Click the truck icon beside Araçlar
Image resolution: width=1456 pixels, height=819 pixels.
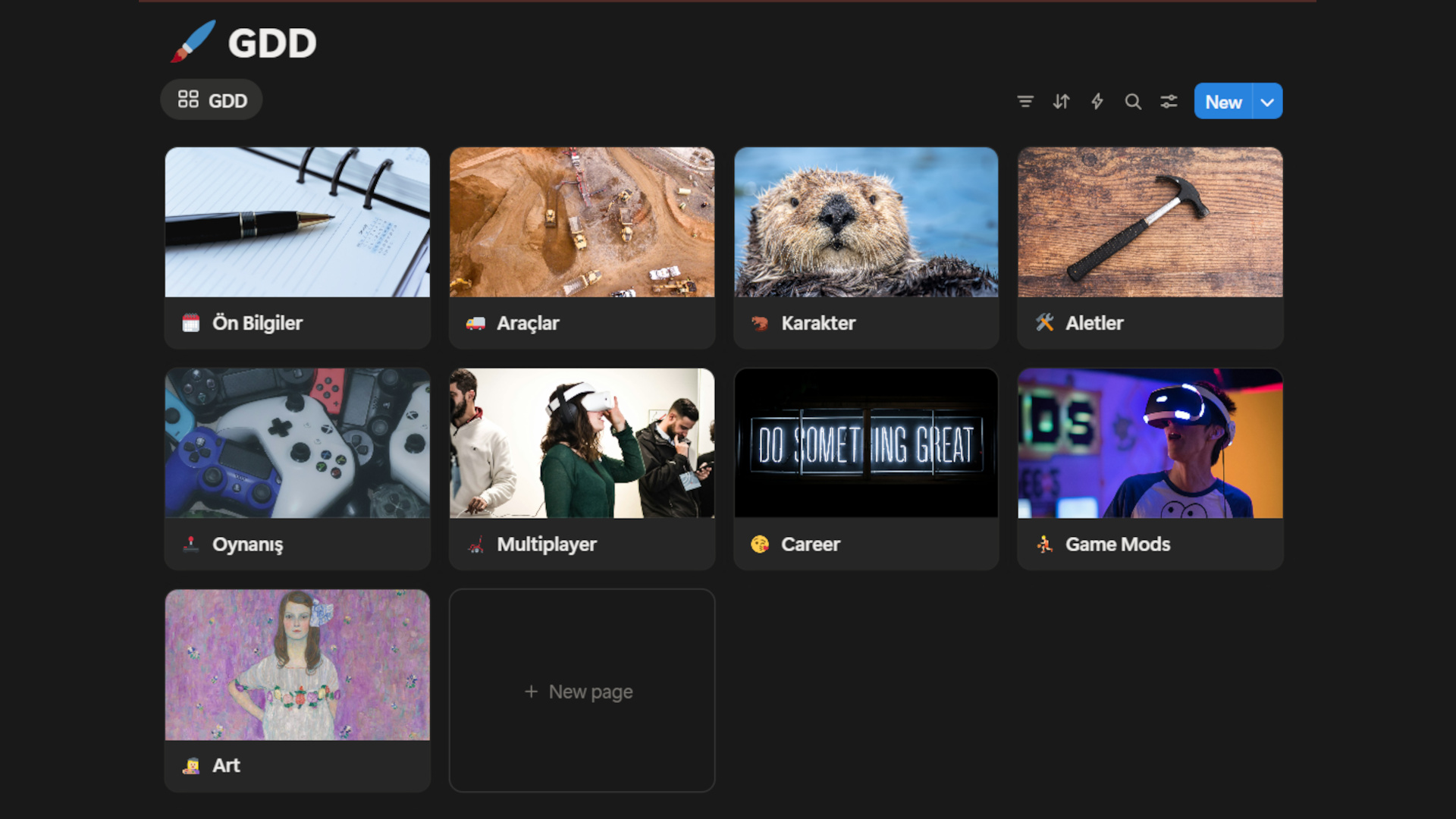[475, 324]
